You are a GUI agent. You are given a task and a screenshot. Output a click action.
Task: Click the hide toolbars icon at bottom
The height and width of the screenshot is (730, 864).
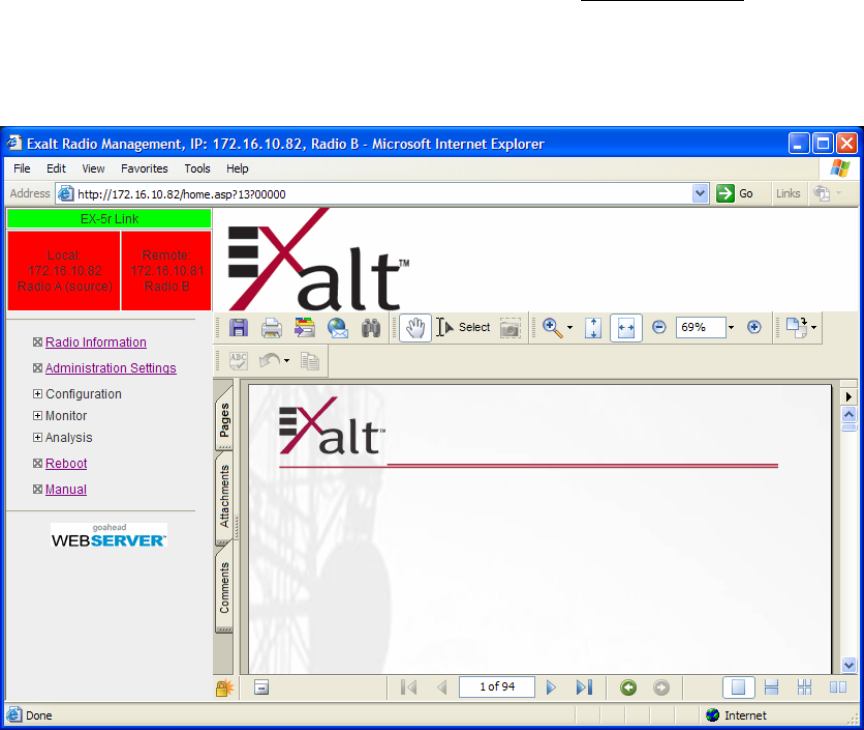tap(261, 688)
